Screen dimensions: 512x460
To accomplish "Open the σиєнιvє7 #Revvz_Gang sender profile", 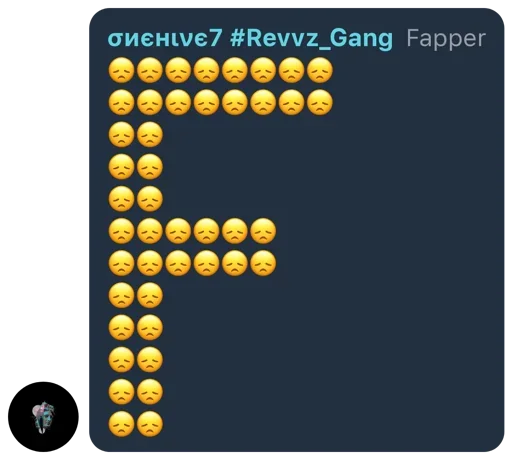I will (250, 38).
